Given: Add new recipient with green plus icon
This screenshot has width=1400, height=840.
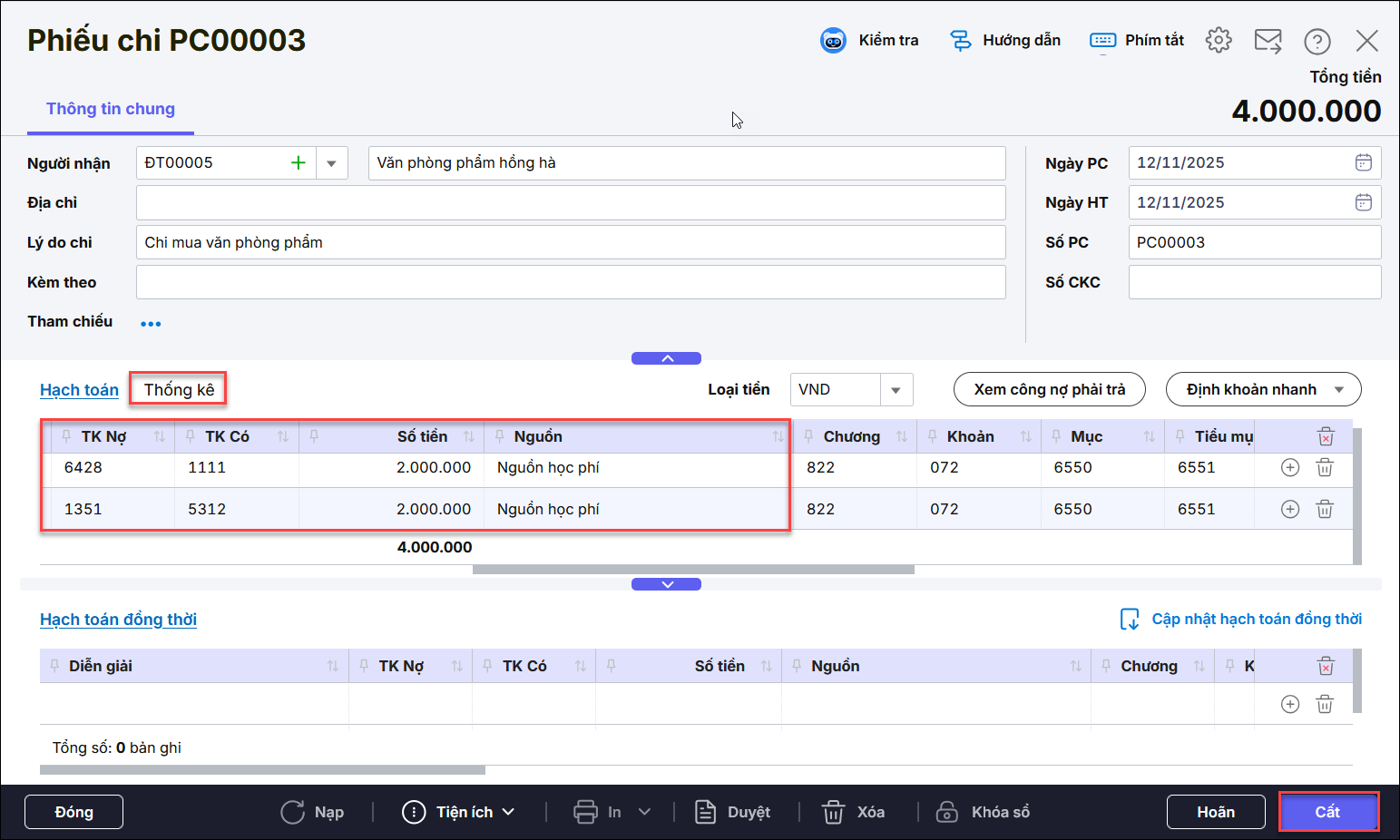Looking at the screenshot, I should 298,163.
